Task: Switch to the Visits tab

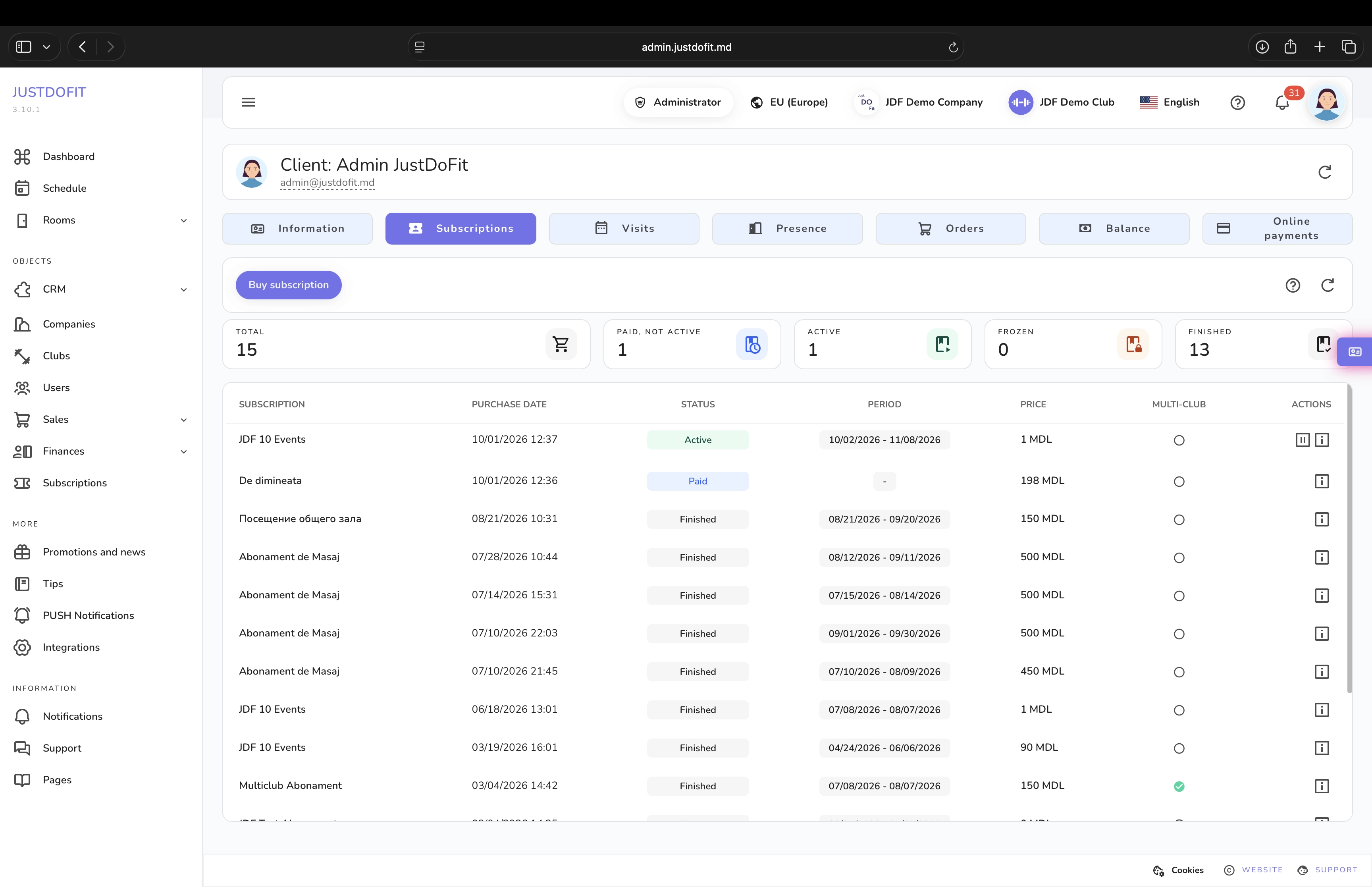Action: [x=624, y=229]
